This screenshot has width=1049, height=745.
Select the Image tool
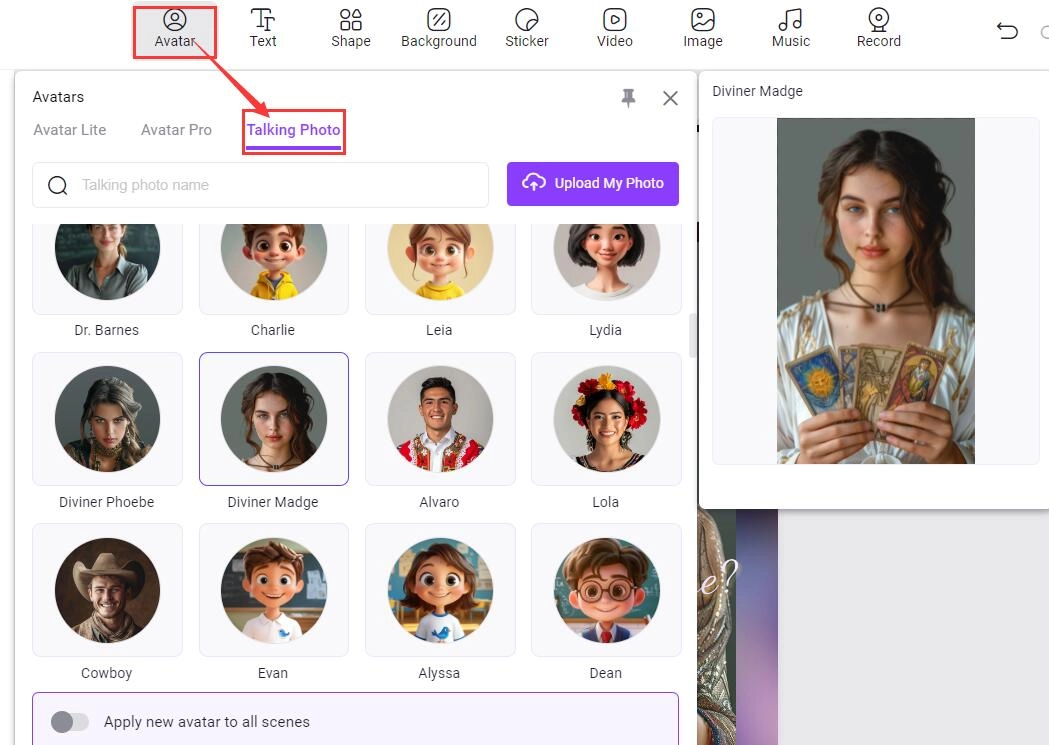coord(703,28)
